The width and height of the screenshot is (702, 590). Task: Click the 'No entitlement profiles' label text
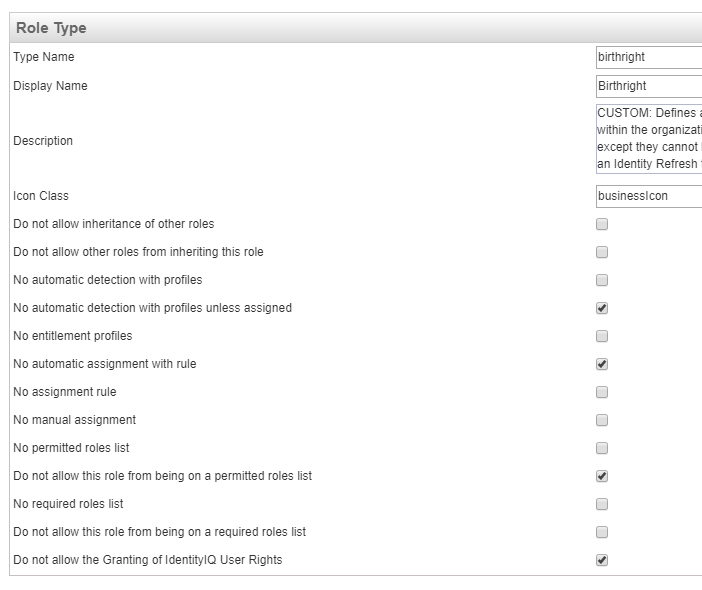(72, 336)
